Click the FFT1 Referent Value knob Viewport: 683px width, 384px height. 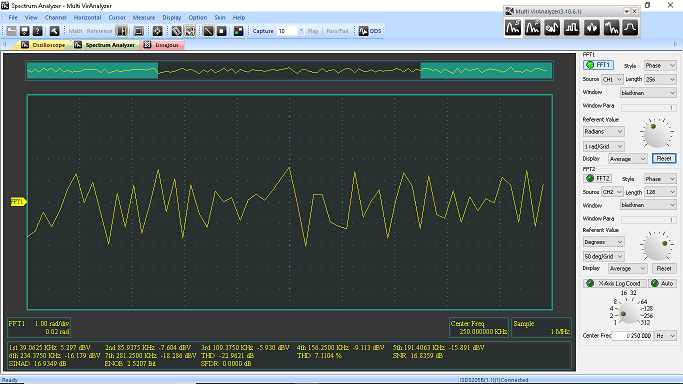(656, 134)
